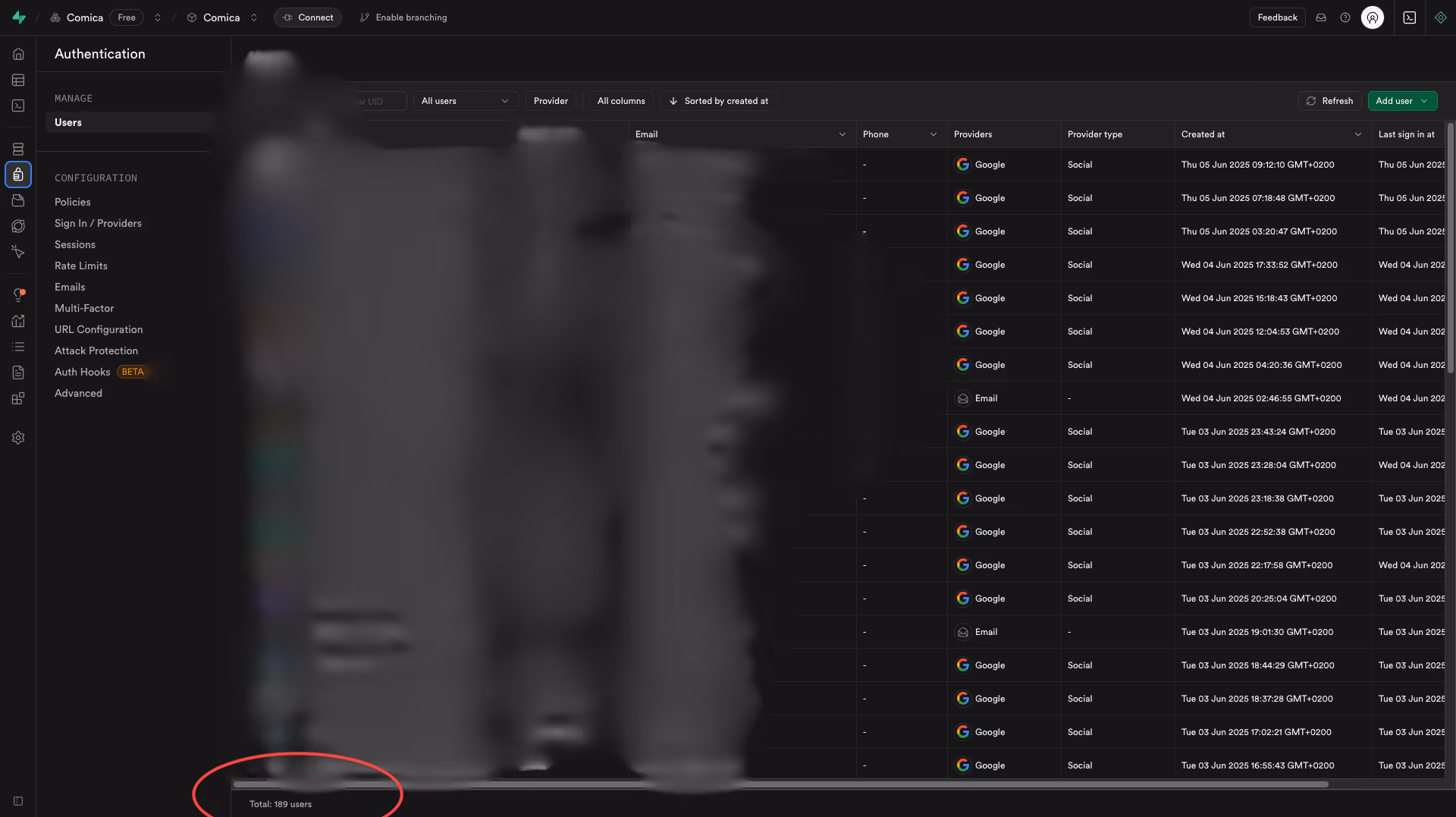This screenshot has height=817, width=1456.
Task: Open the Advisors lightbulb icon
Action: pyautogui.click(x=18, y=295)
